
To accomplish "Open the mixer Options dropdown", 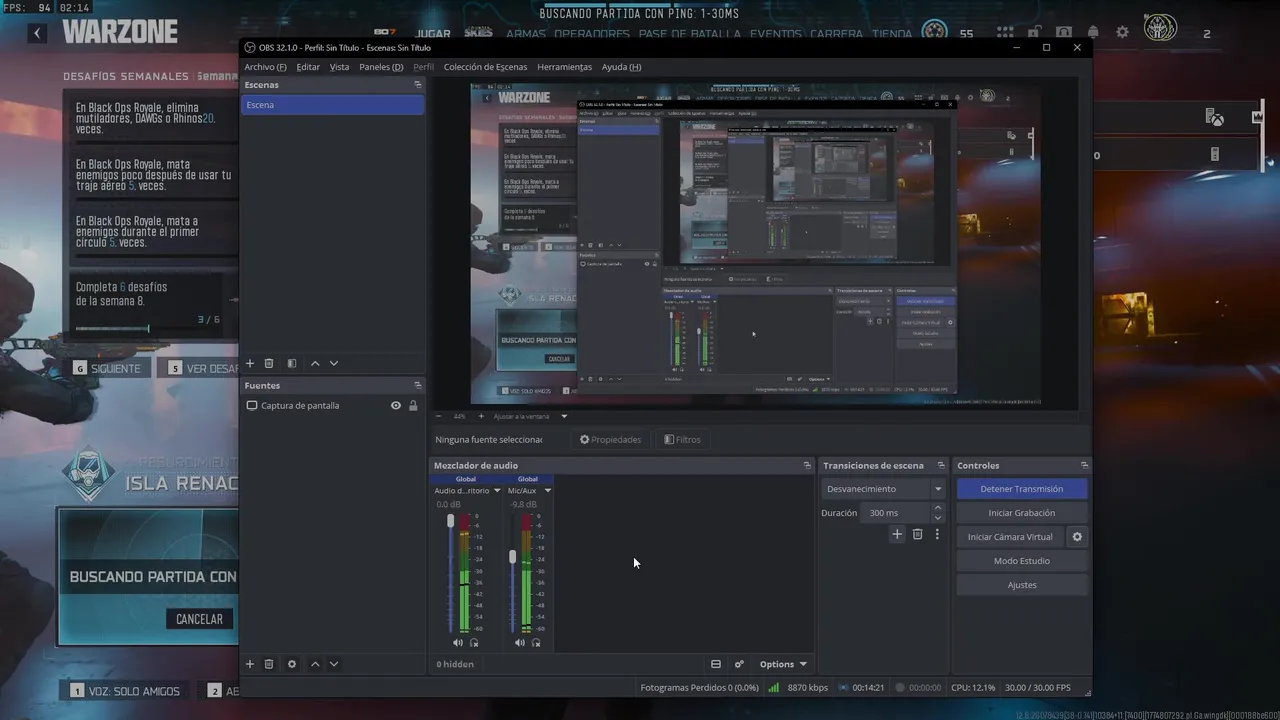I will [x=782, y=664].
